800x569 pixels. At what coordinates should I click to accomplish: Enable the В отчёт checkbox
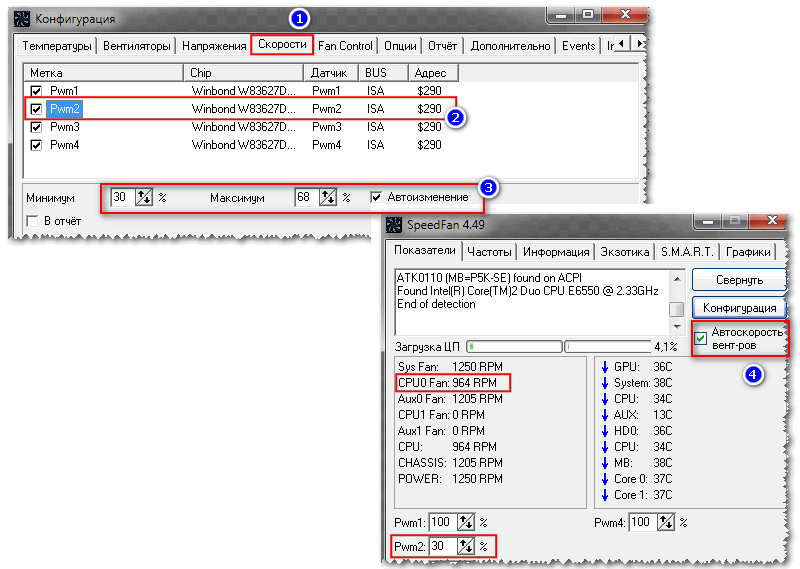(33, 221)
